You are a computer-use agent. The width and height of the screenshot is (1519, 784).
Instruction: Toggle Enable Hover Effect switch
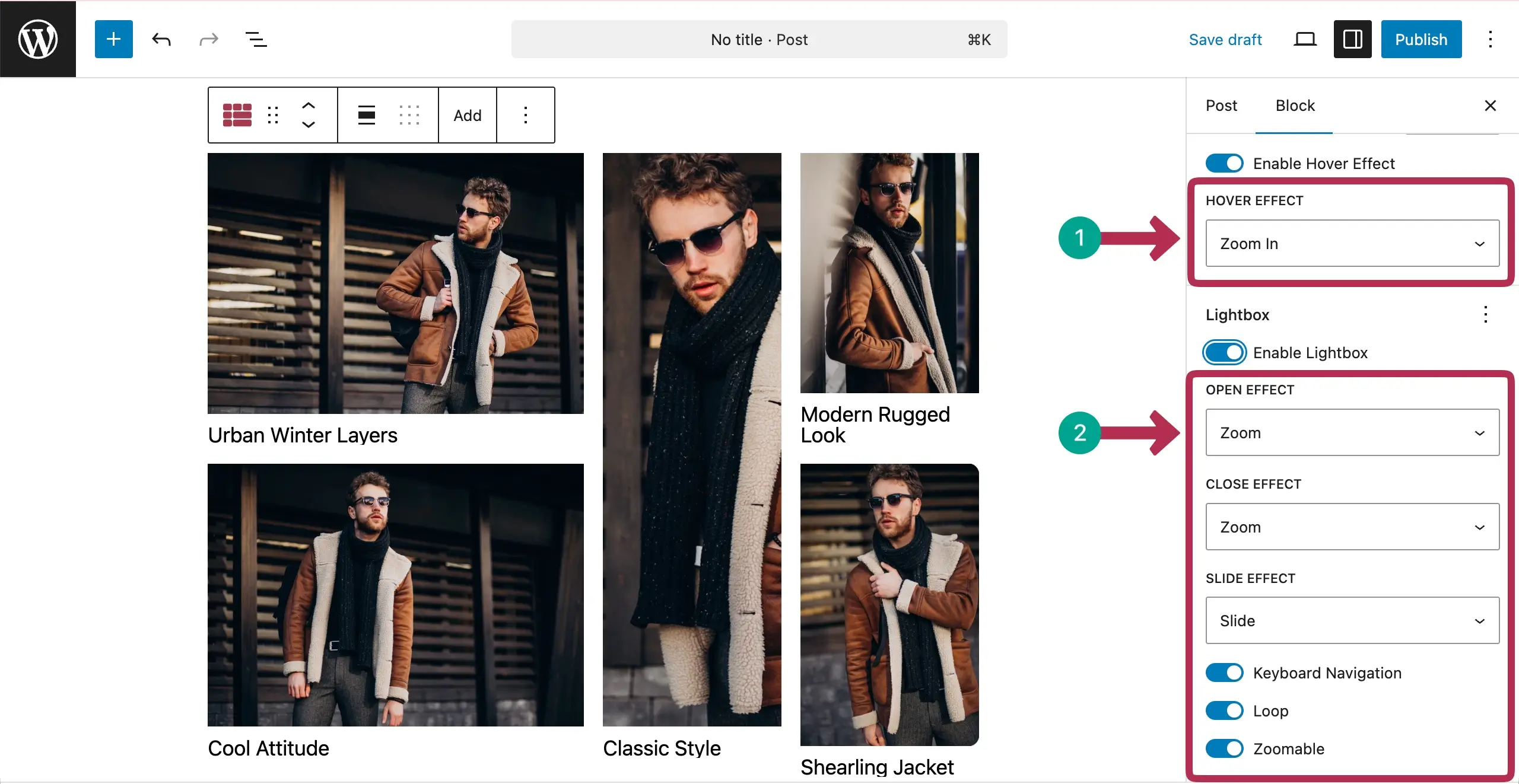[1224, 163]
